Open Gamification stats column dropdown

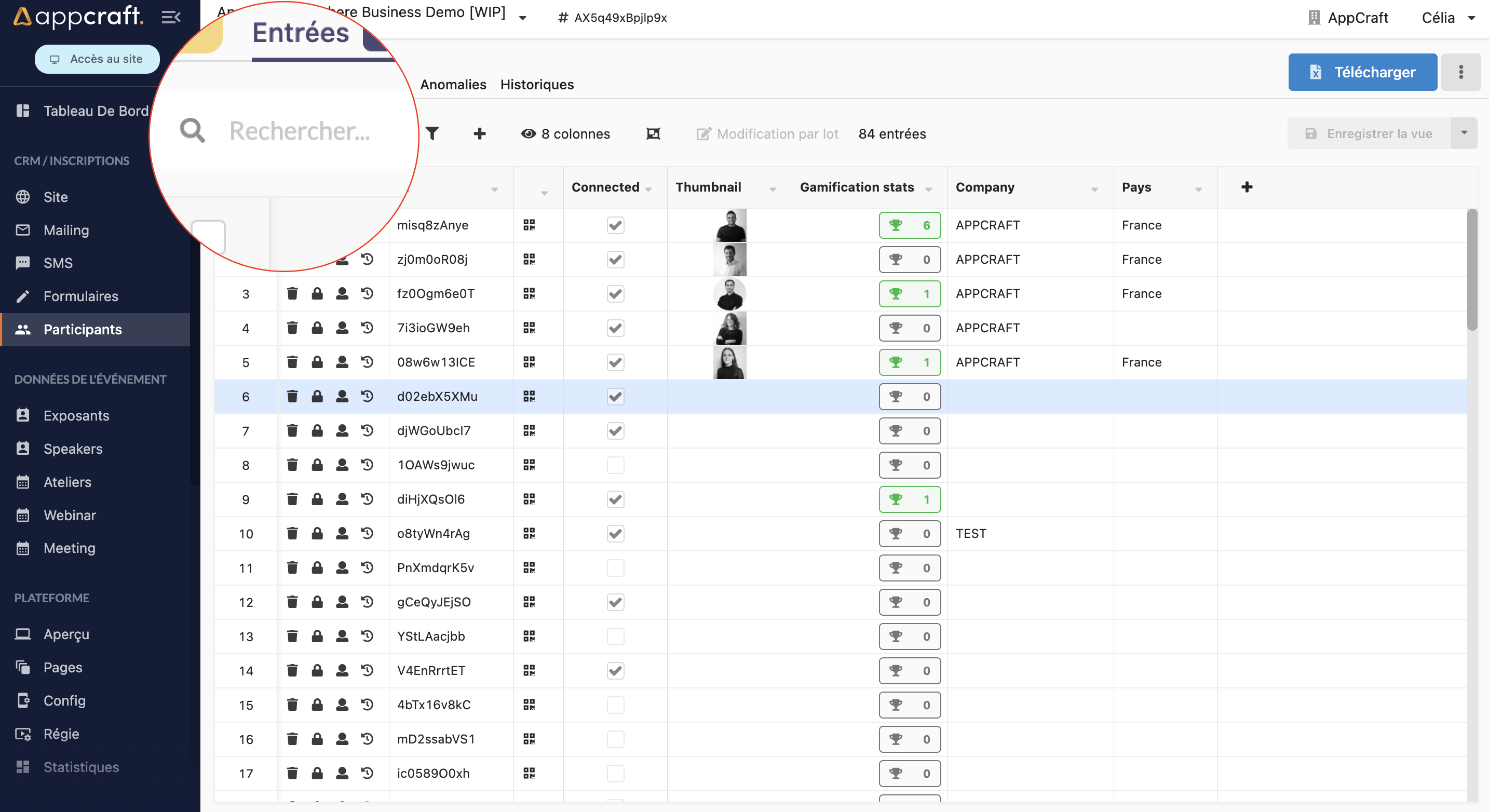929,189
